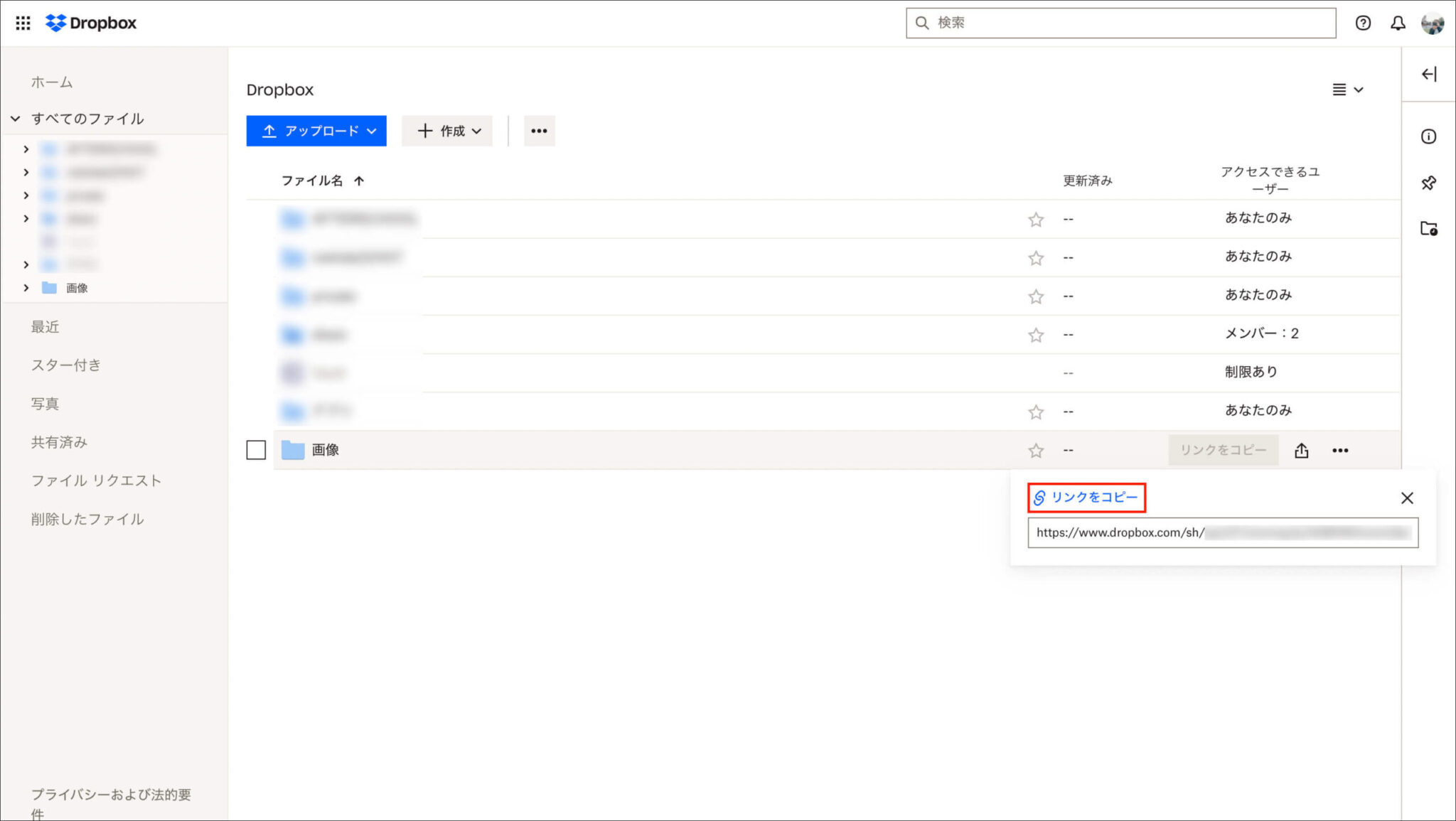
Task: Open 写真 in sidebar
Action: point(45,404)
